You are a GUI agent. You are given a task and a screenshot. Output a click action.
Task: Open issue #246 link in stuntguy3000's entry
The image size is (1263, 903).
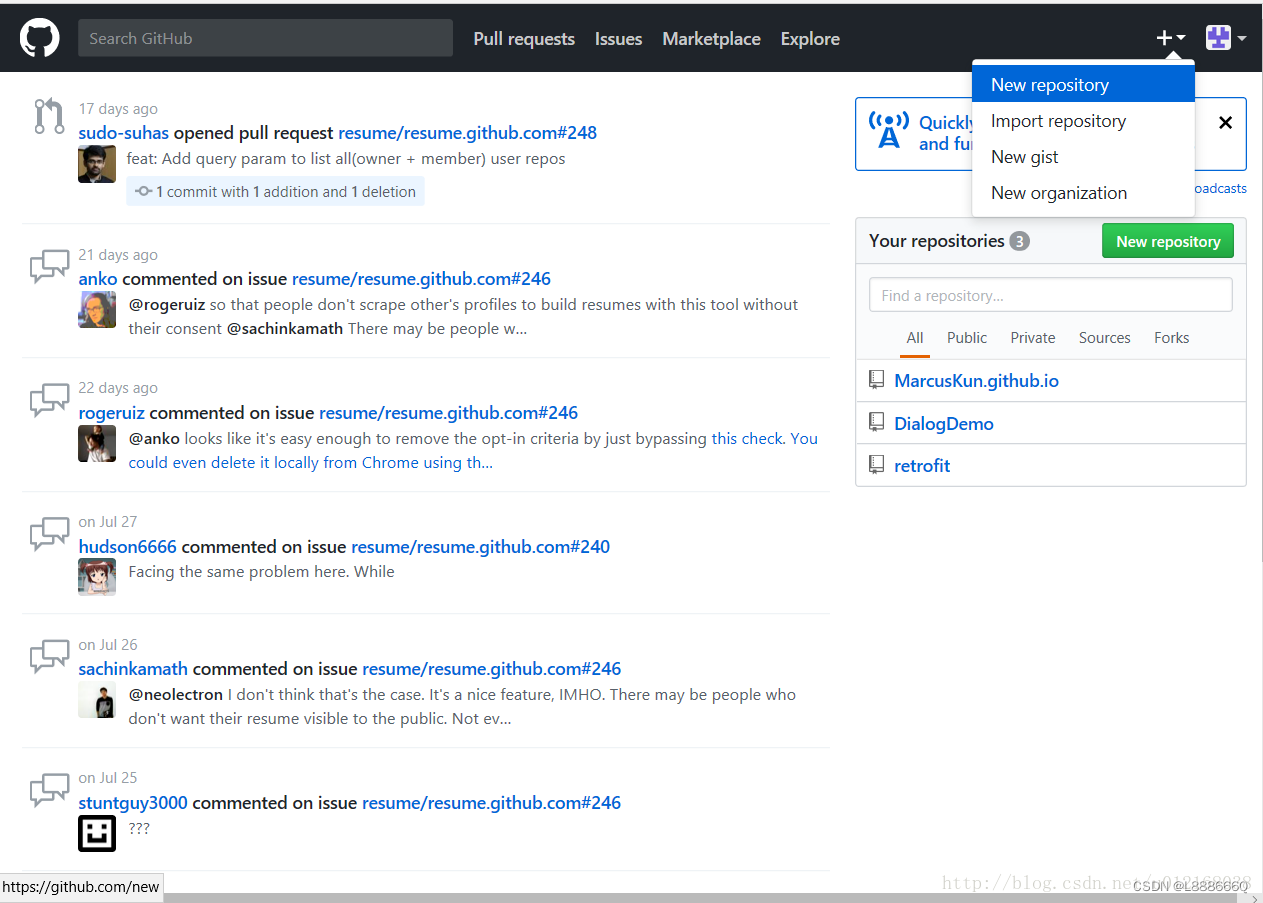492,803
